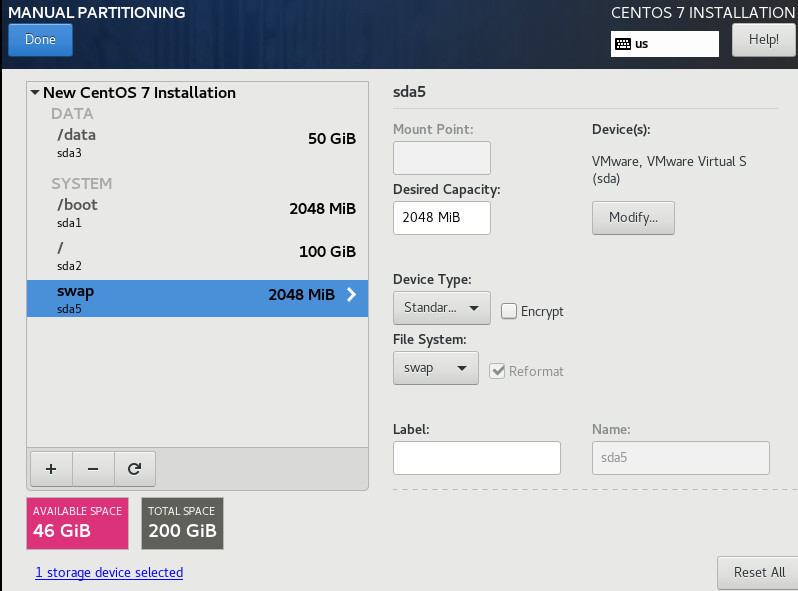This screenshot has height=591, width=798.
Task: Enable the Encrypt checkbox
Action: point(509,311)
